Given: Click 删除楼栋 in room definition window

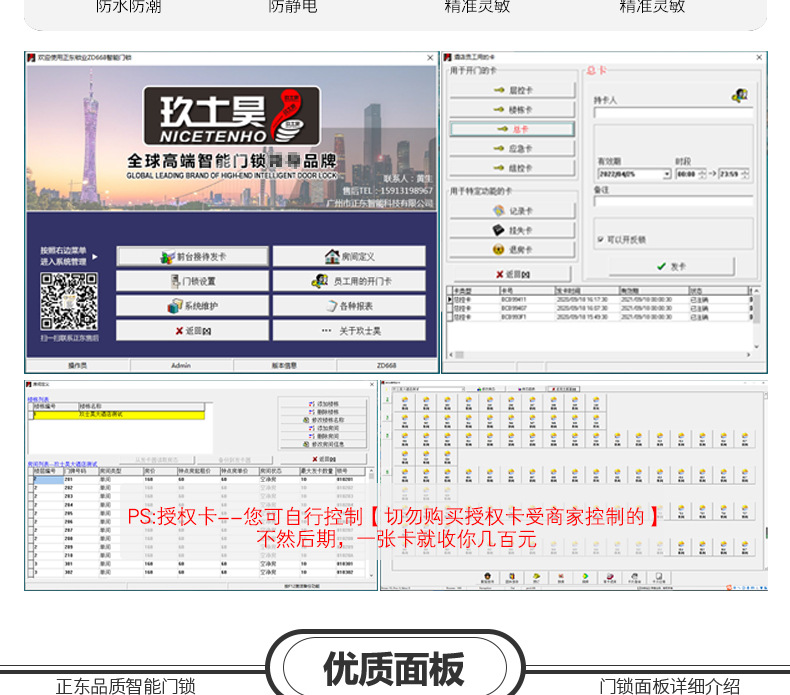Looking at the screenshot, I should (323, 412).
